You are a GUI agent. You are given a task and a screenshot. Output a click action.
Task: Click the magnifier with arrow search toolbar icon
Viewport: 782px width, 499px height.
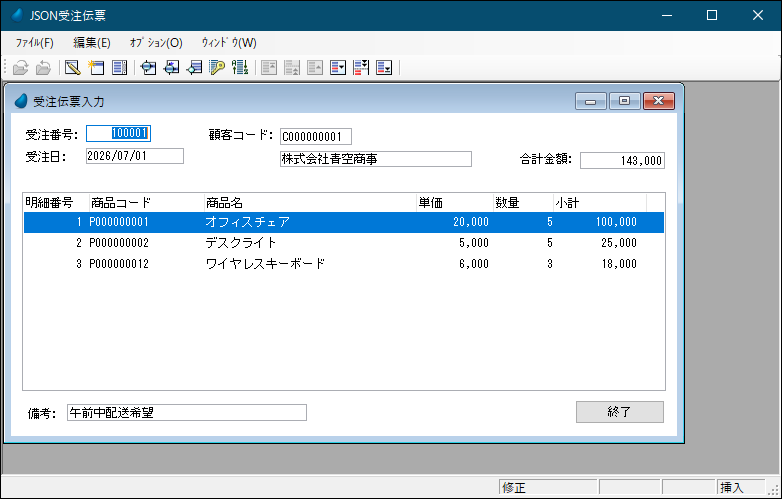pos(171,67)
